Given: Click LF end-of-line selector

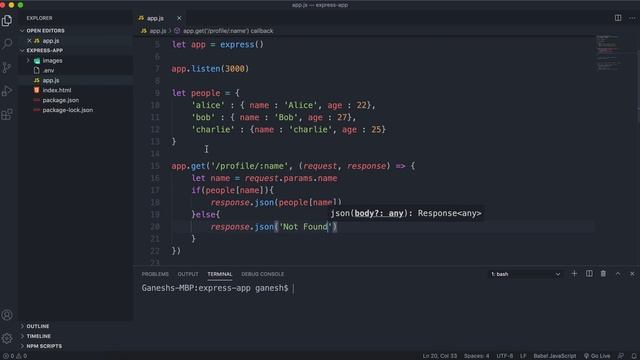Looking at the screenshot, I should coord(523,356).
